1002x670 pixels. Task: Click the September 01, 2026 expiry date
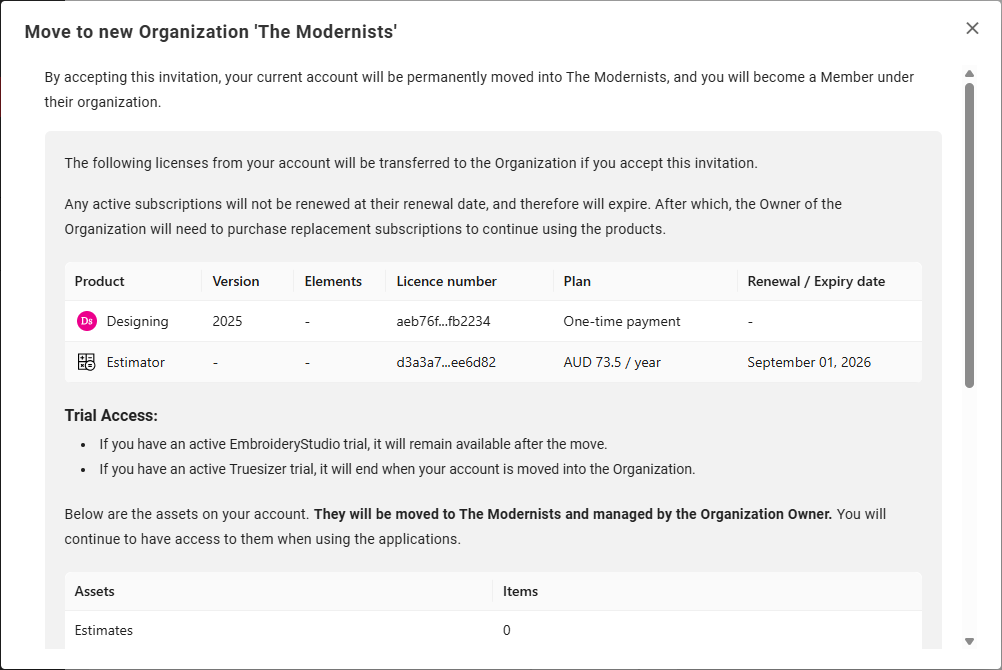809,362
